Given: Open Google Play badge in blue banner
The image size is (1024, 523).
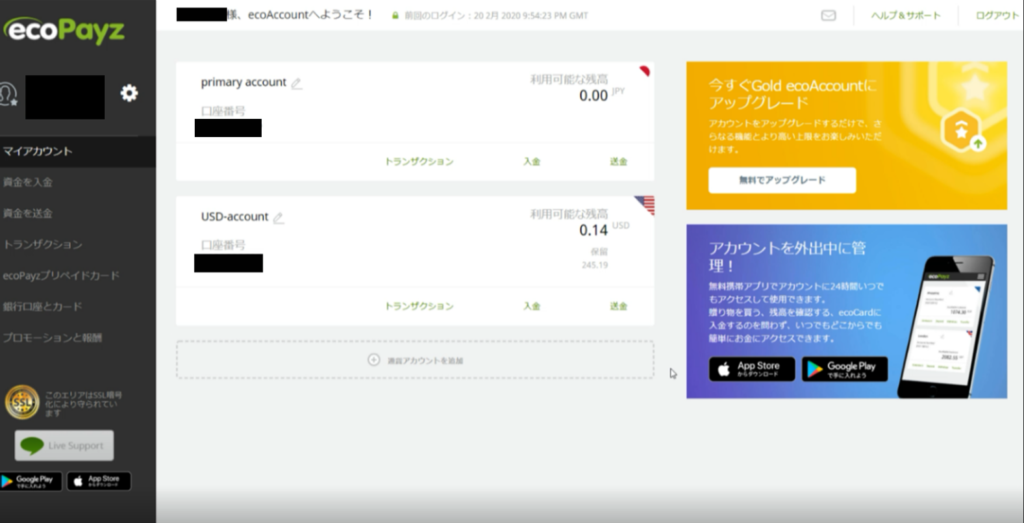Looking at the screenshot, I should (844, 369).
